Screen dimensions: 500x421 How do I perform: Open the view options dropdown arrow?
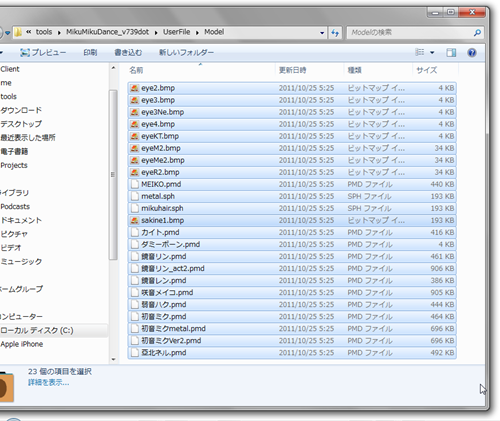[x=432, y=52]
